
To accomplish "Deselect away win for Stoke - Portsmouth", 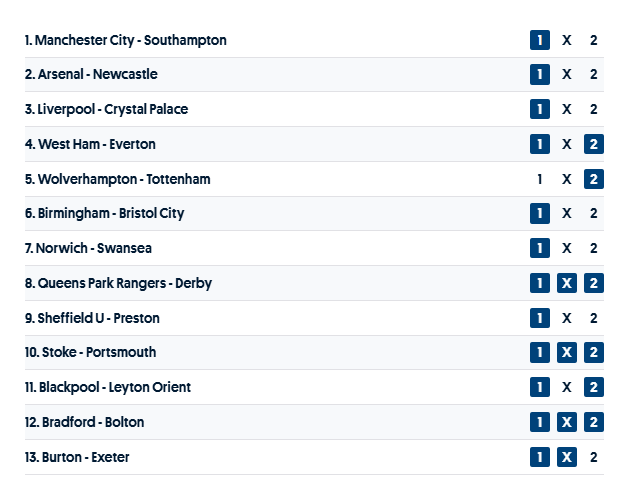I will 594,353.
